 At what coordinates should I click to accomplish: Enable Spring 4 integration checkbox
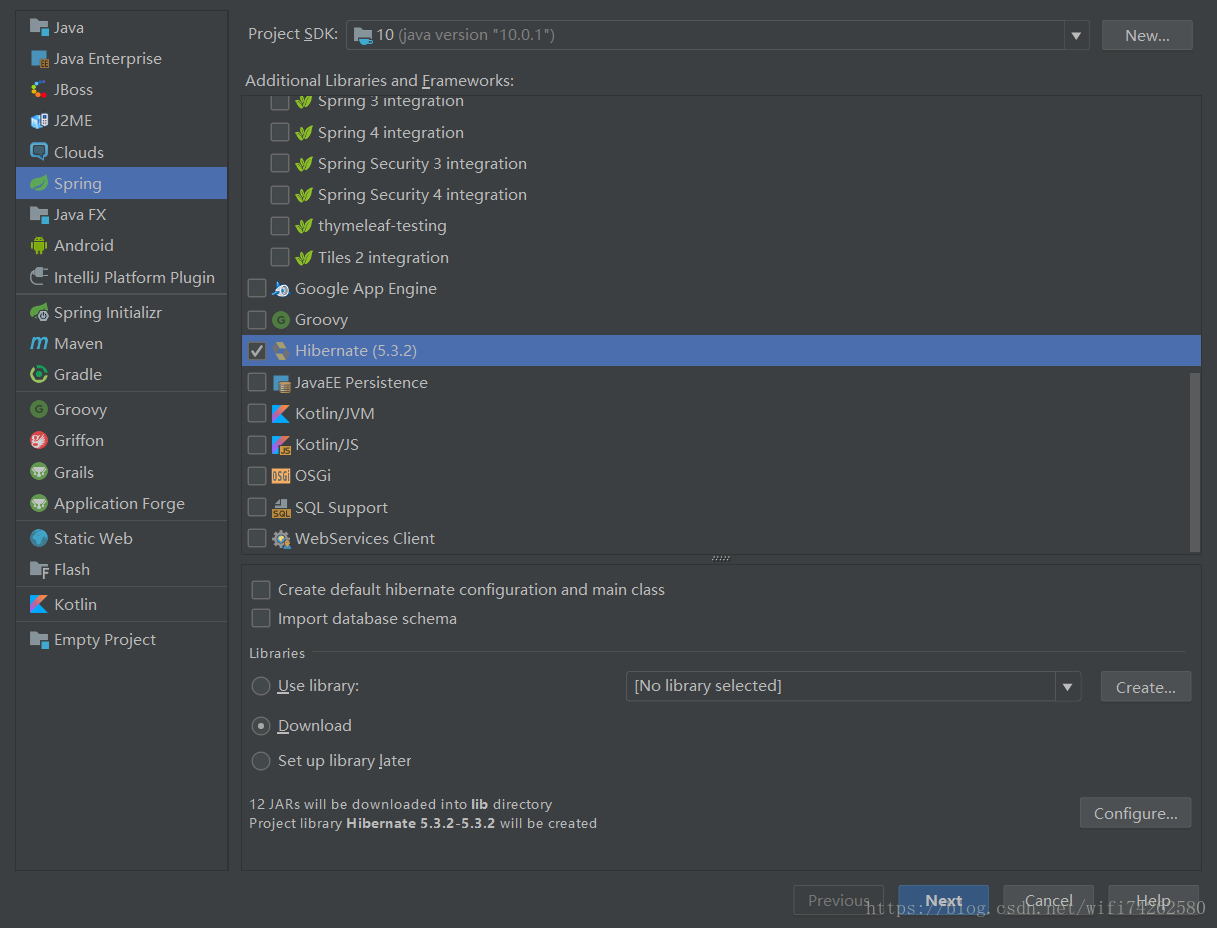[x=280, y=132]
